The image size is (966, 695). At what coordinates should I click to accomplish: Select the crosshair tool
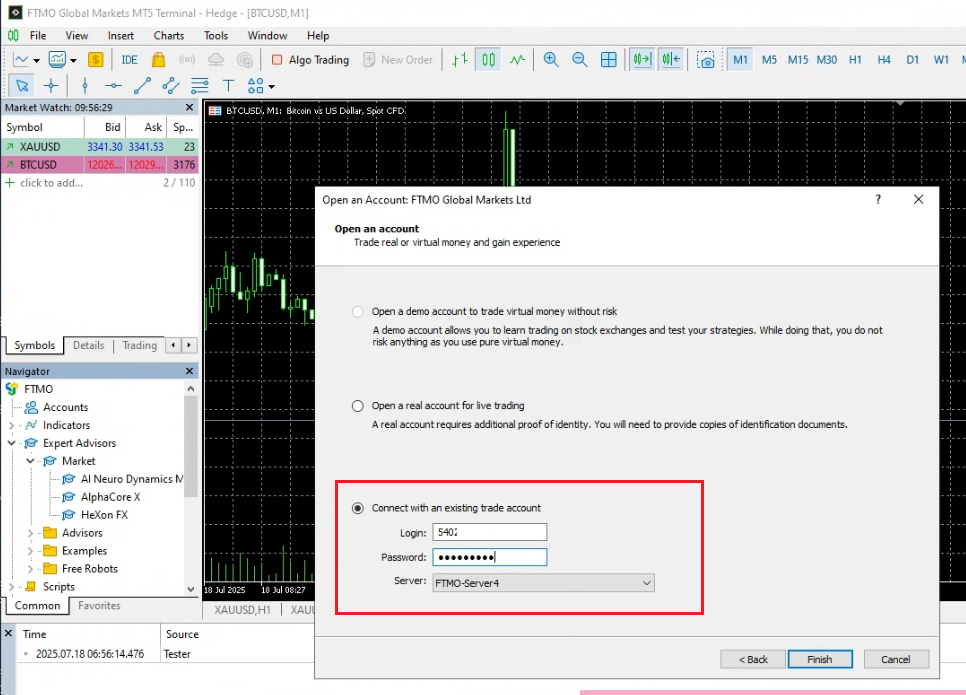coord(51,86)
